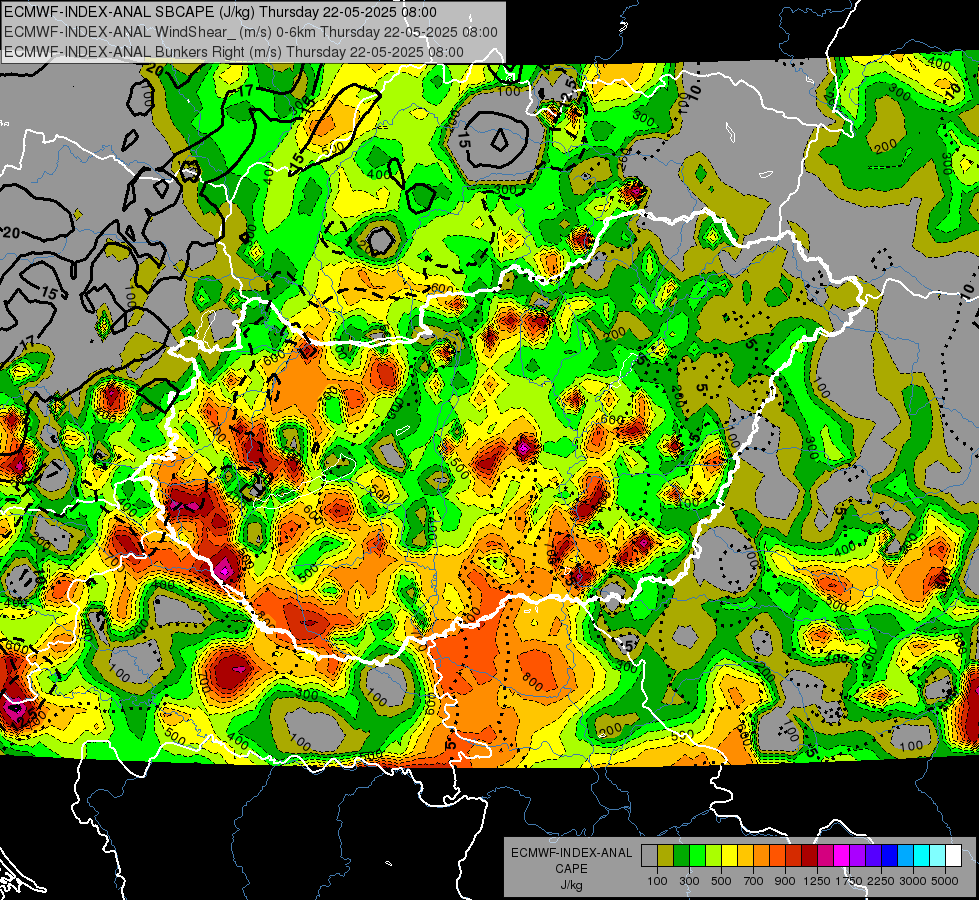Click the legend tick label 1750
Image resolution: width=979 pixels, height=900 pixels.
(x=849, y=881)
